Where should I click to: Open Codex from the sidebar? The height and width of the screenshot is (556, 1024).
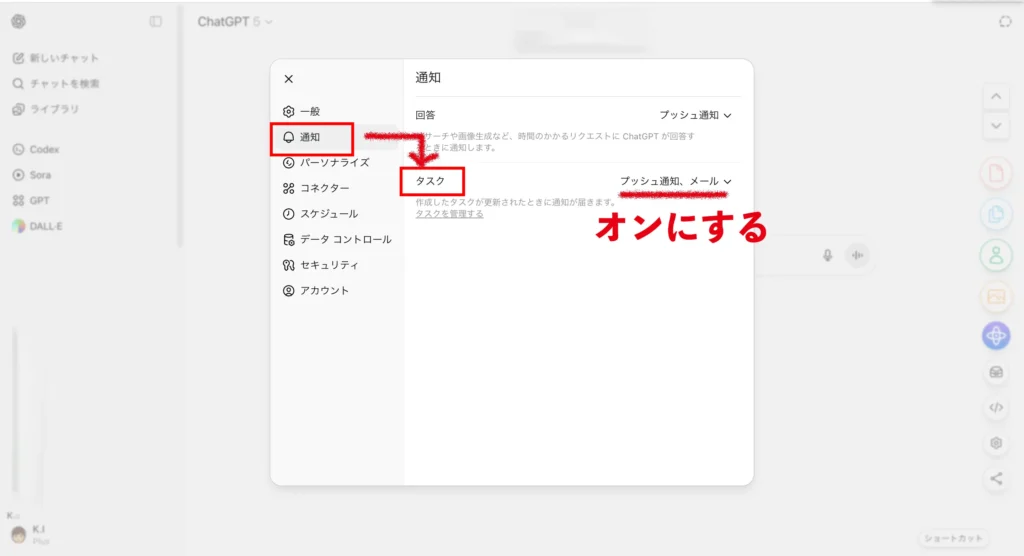(x=37, y=150)
